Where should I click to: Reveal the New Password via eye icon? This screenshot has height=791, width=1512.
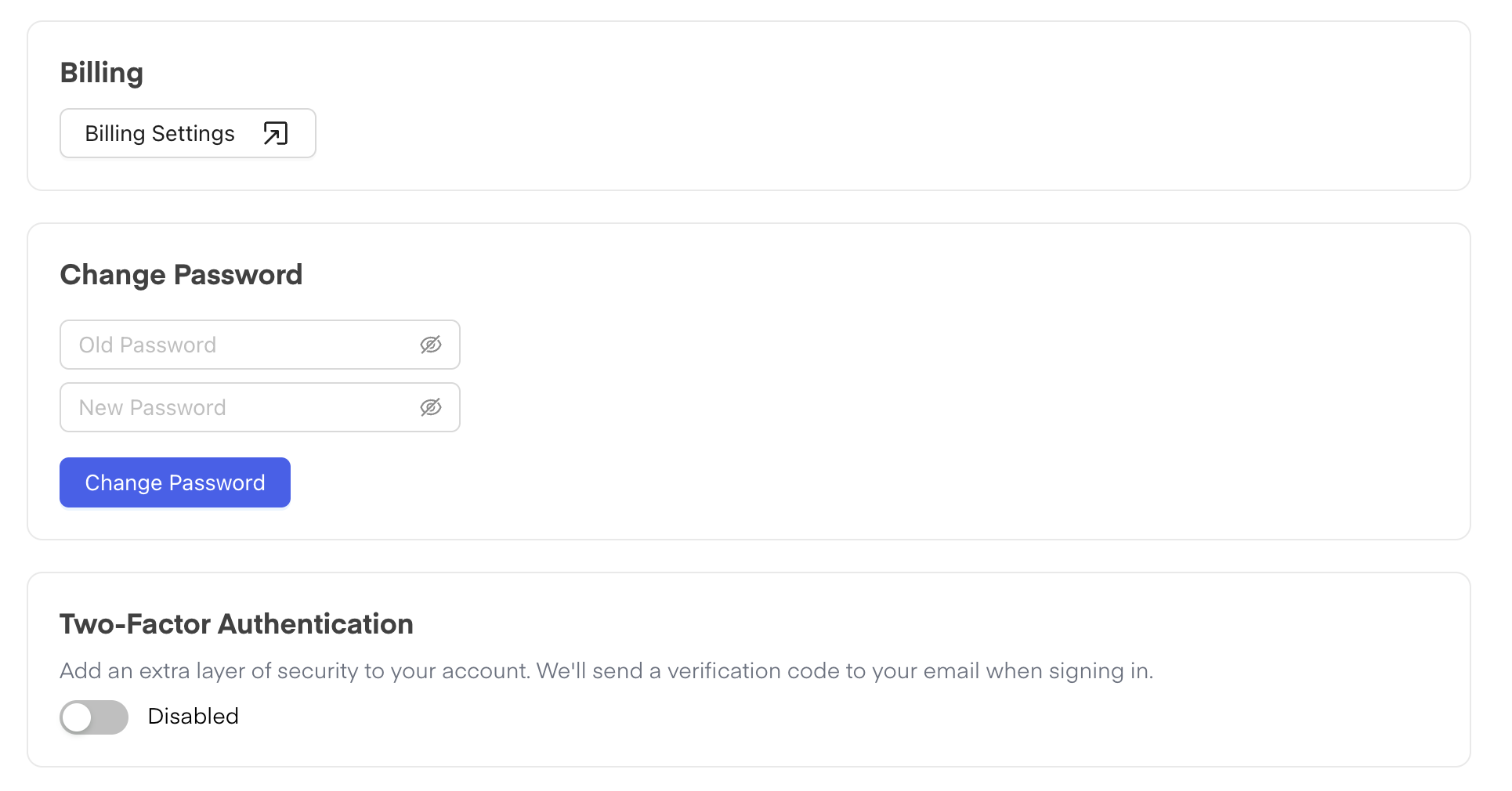(431, 407)
